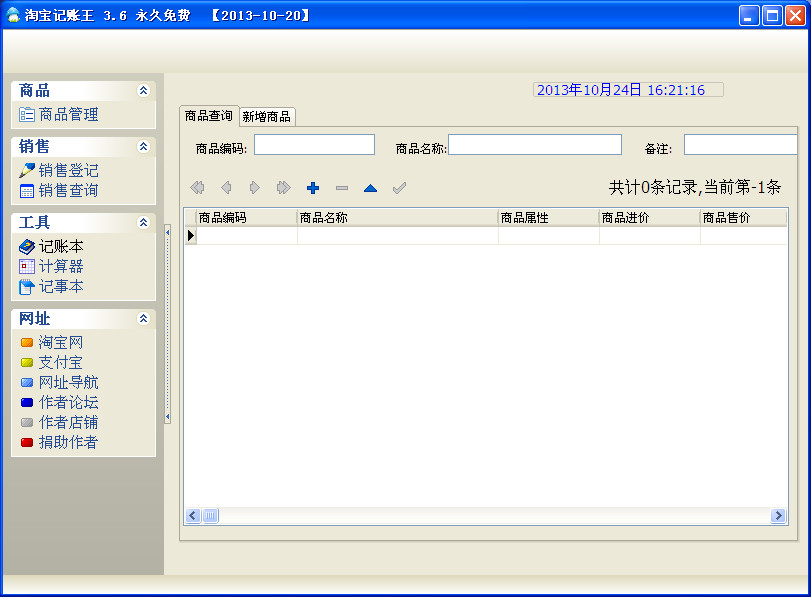
Task: Click the calculator icon beside 计算器
Action: [26, 266]
